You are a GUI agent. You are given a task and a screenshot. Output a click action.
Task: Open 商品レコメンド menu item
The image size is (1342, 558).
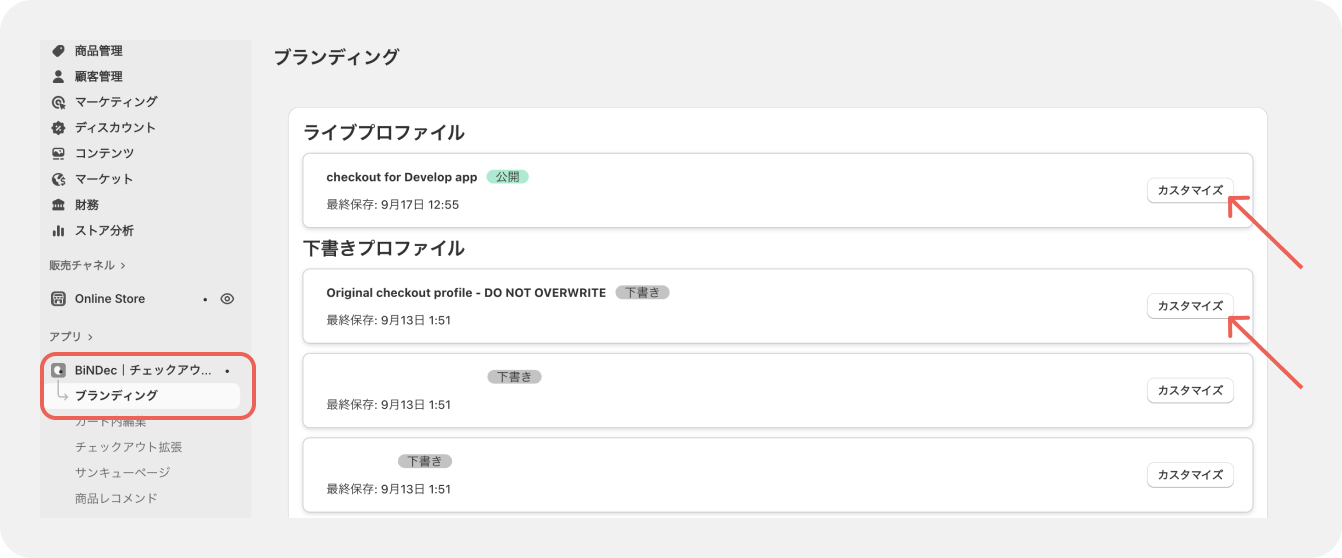pyautogui.click(x=116, y=498)
